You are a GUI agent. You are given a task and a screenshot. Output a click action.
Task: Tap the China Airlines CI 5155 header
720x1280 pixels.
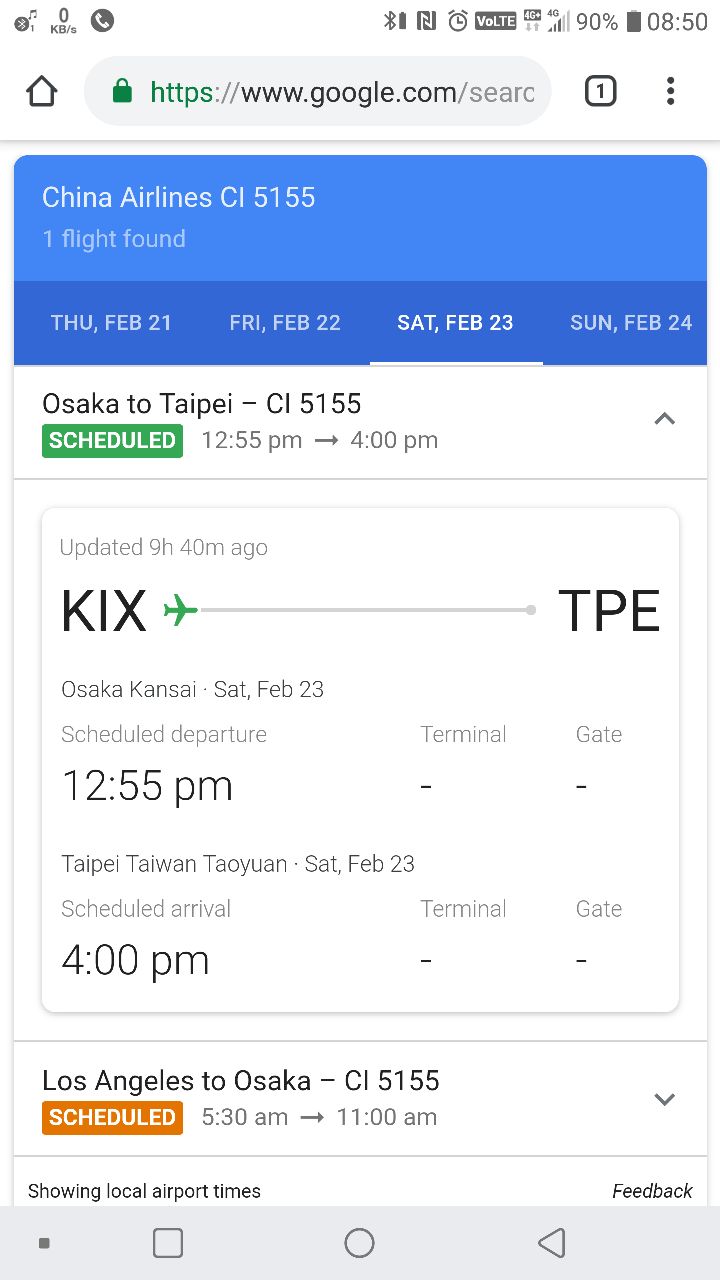click(179, 197)
